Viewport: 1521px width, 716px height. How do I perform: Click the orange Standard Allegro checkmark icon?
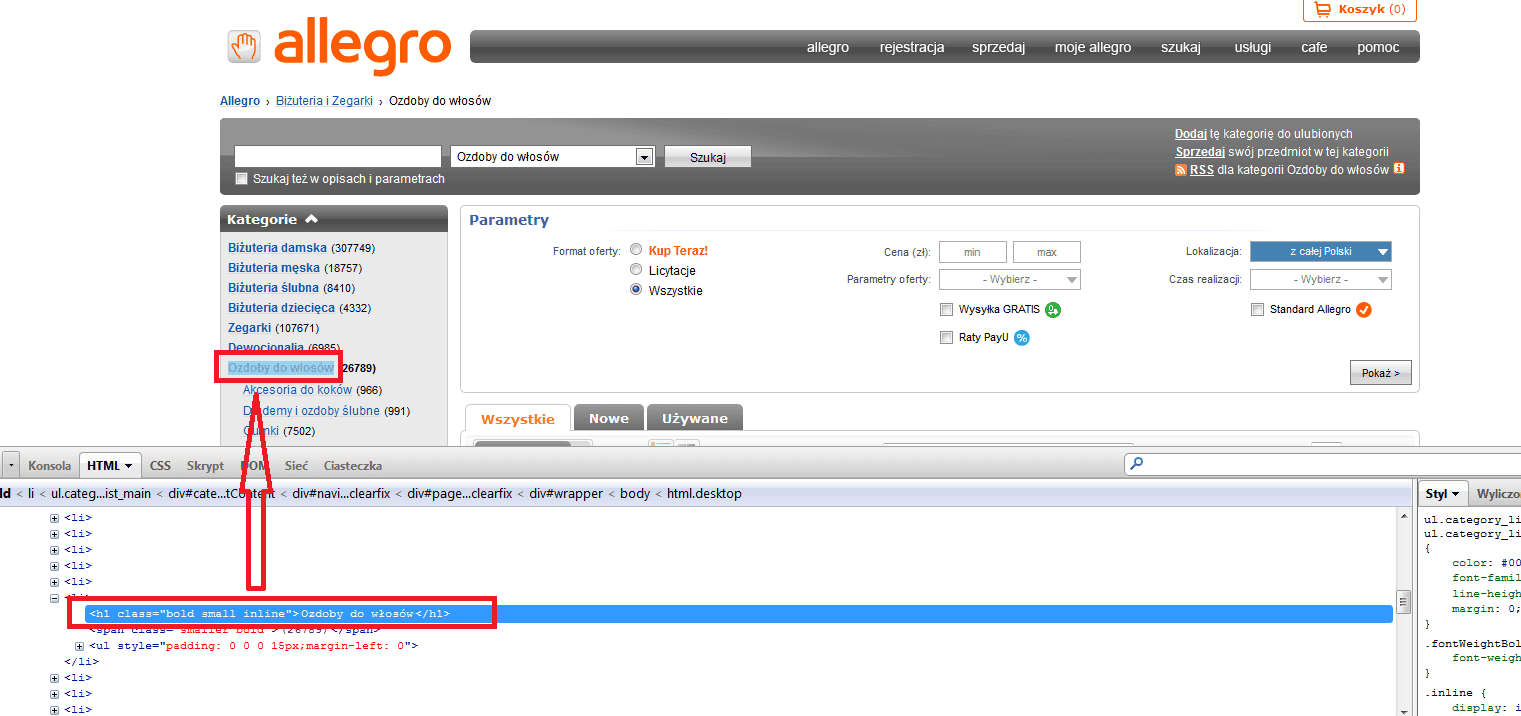[x=1364, y=310]
